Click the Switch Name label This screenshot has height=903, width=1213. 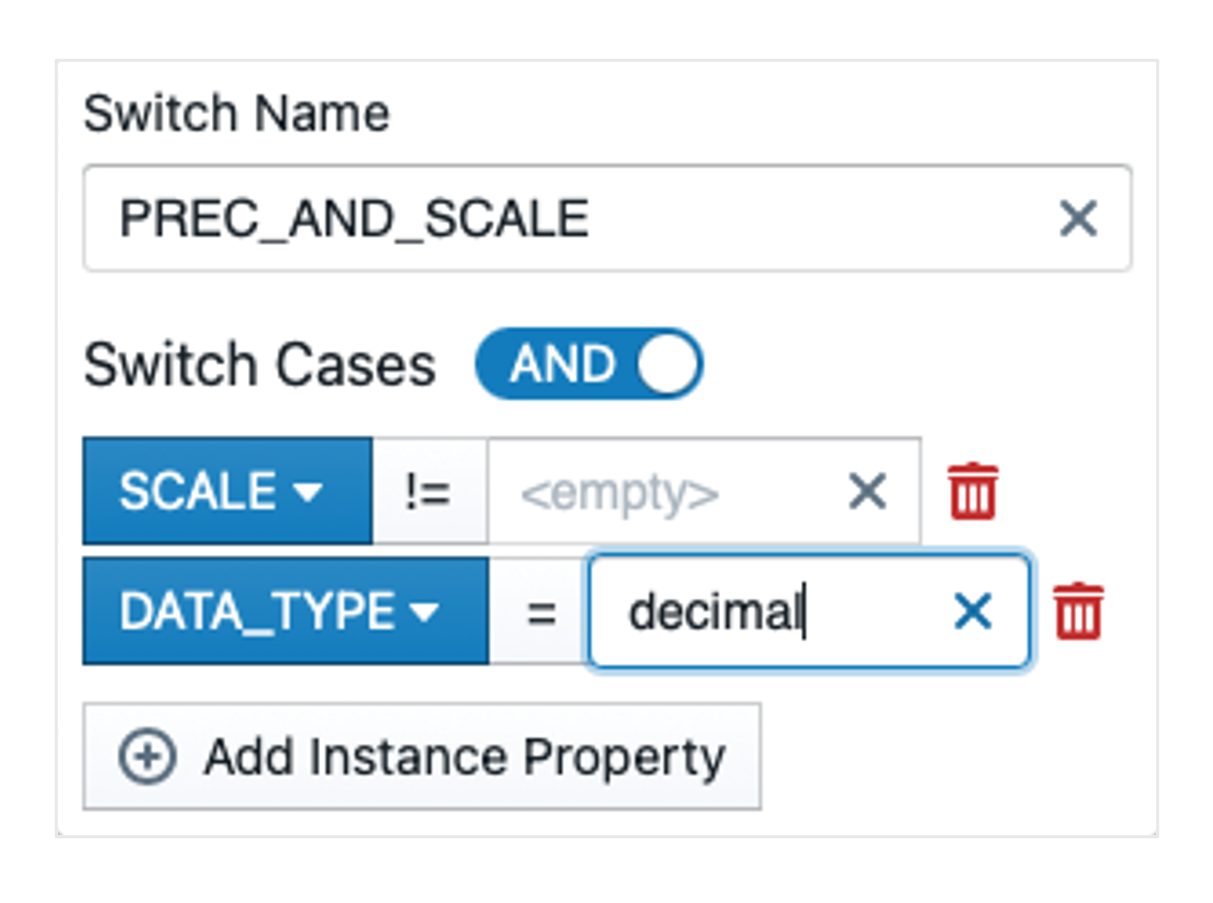tap(236, 114)
